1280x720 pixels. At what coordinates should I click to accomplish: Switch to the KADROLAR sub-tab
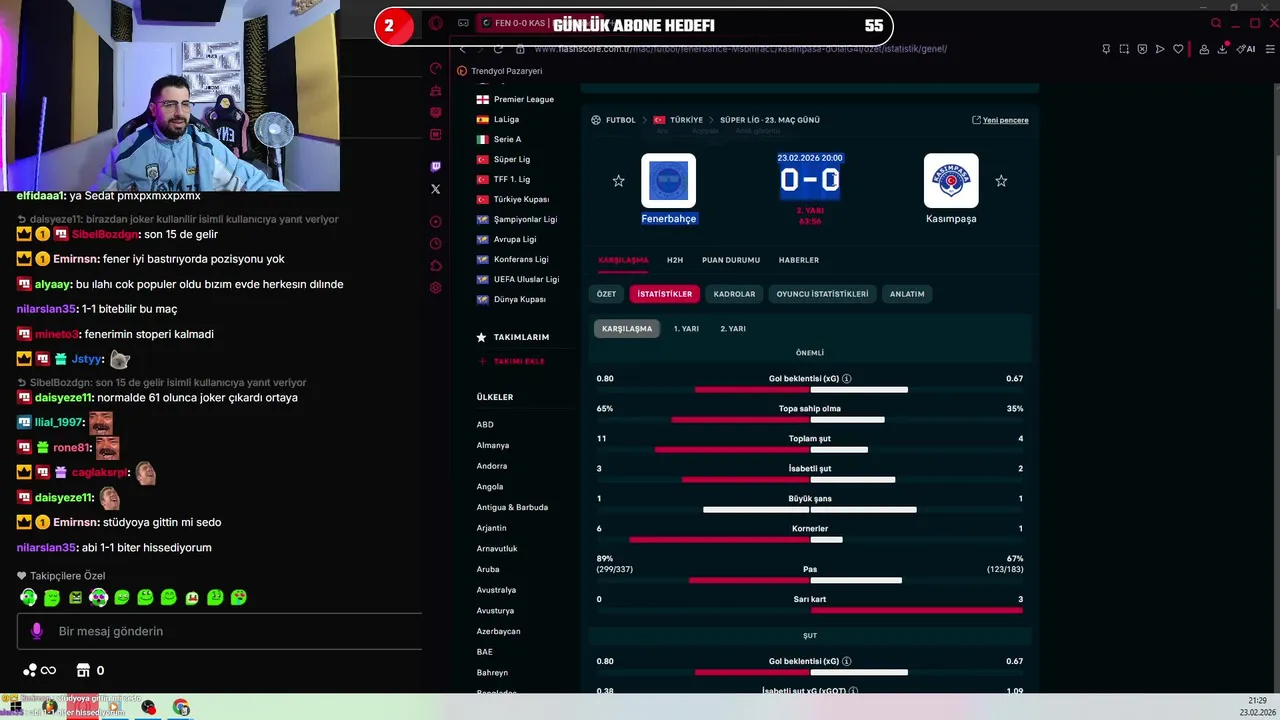click(735, 294)
